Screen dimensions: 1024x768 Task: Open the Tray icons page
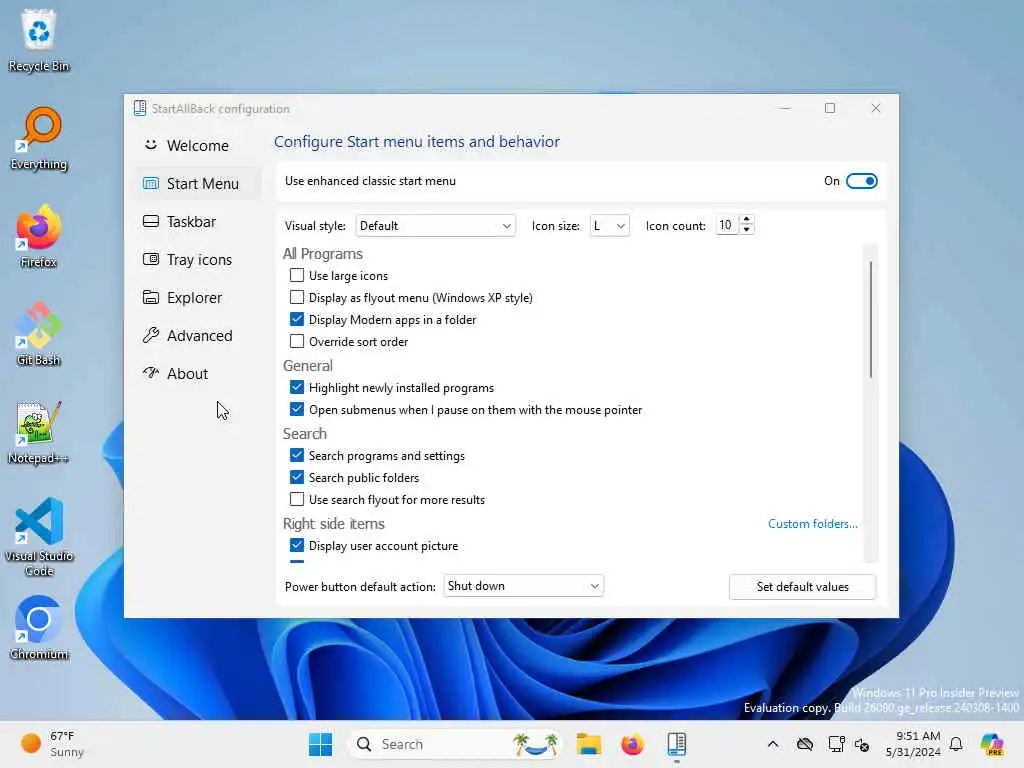point(198,259)
